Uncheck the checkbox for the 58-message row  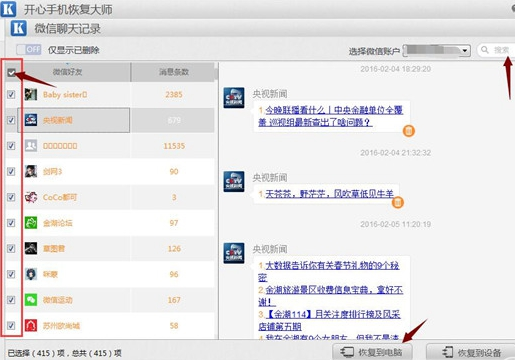click(x=11, y=325)
